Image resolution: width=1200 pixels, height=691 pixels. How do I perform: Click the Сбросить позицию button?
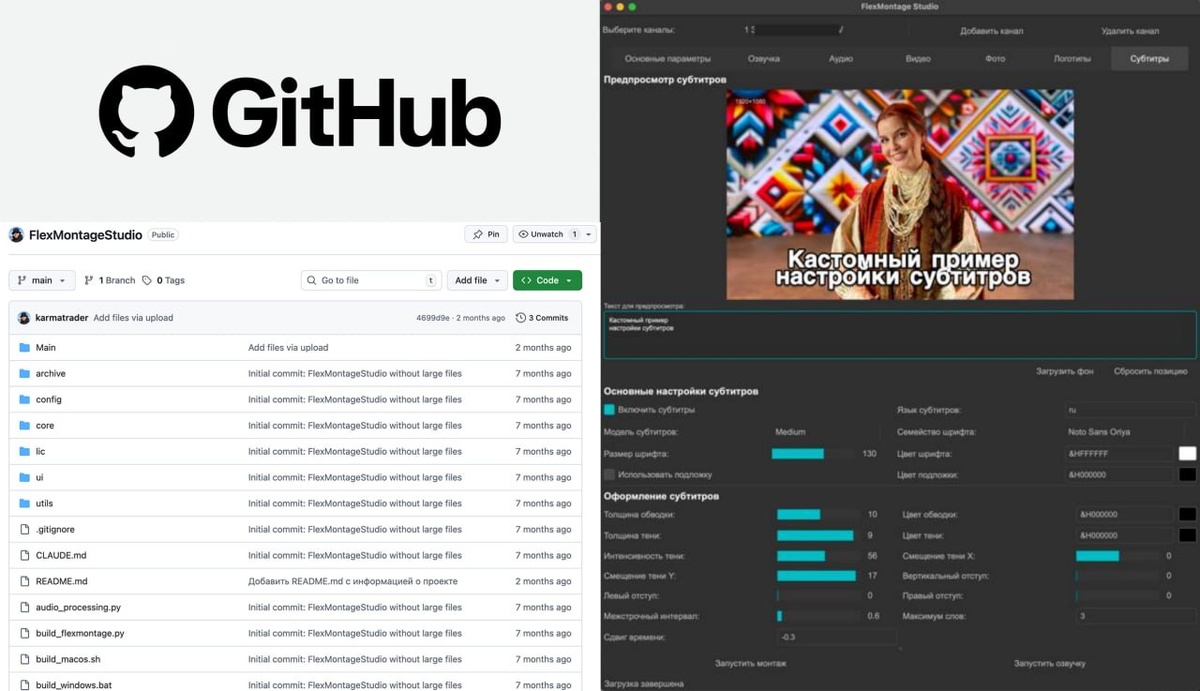(x=1150, y=371)
